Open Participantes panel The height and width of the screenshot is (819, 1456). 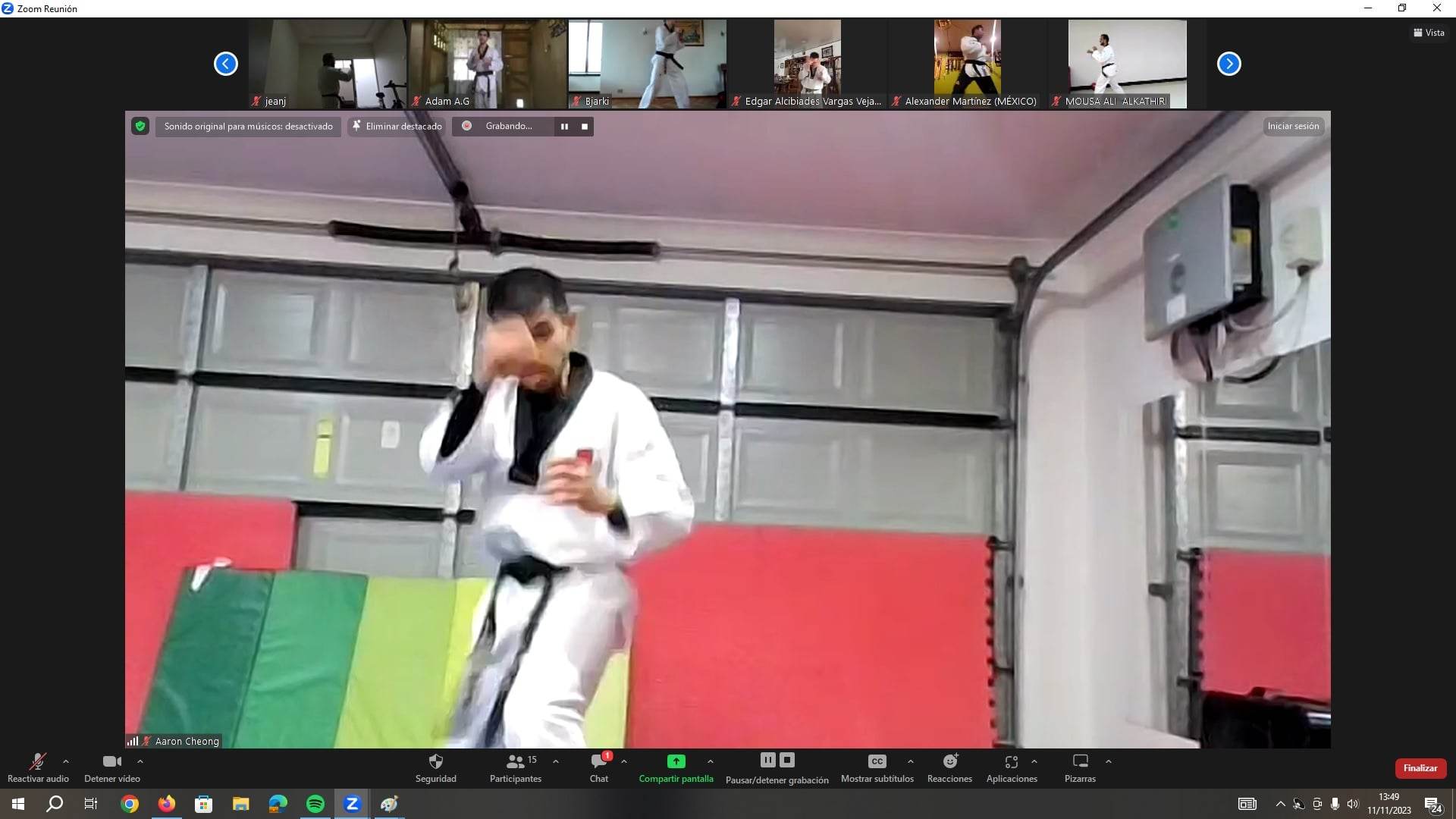click(516, 767)
